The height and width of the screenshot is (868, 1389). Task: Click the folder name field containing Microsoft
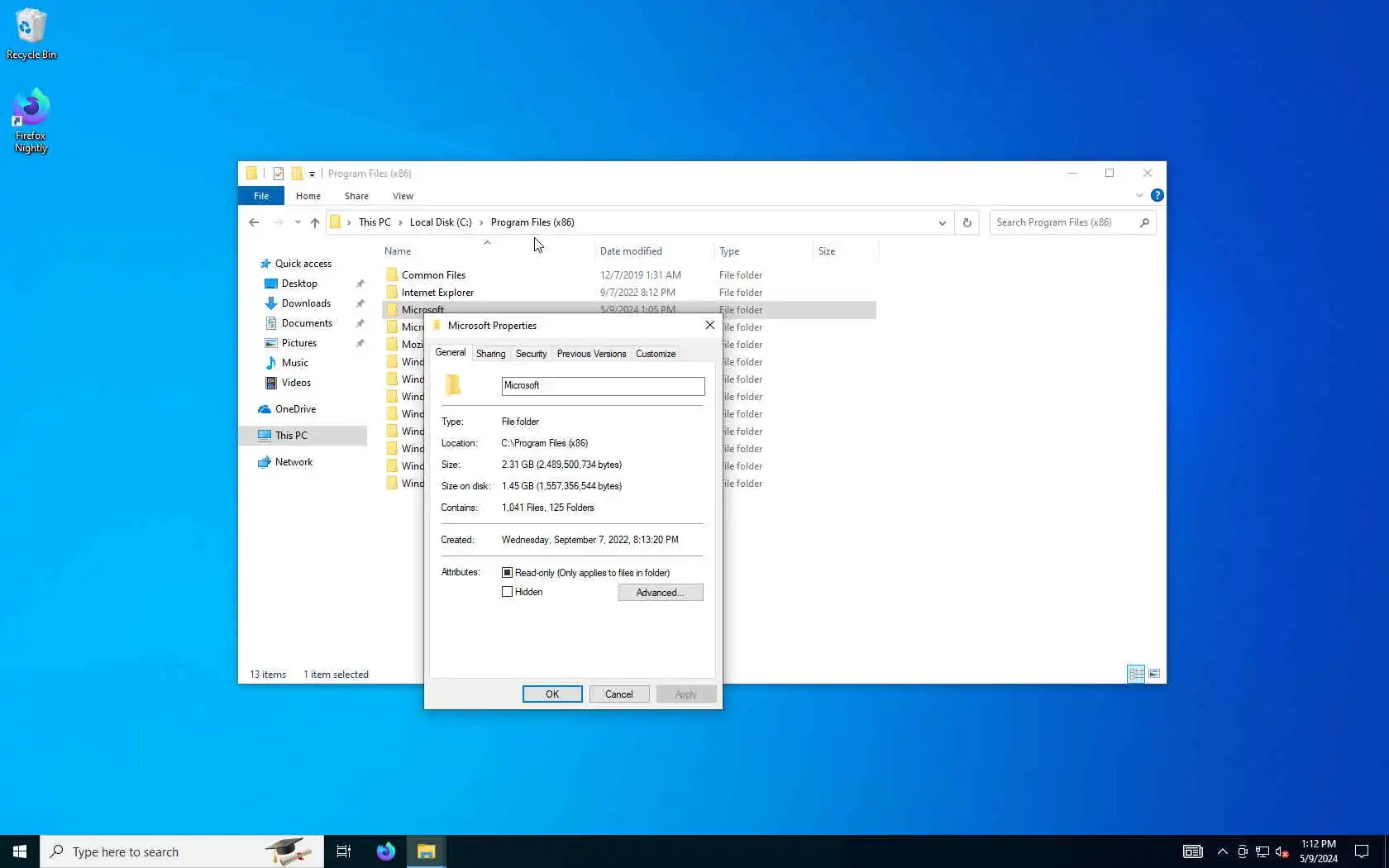(603, 386)
